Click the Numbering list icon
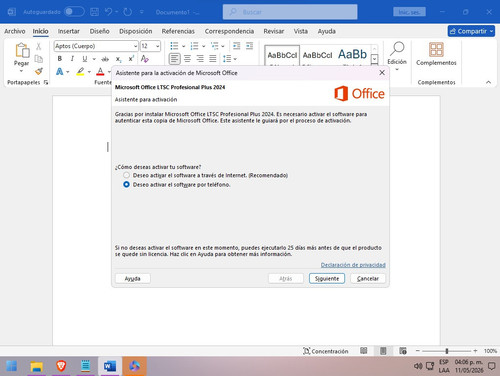 pyautogui.click(x=194, y=46)
